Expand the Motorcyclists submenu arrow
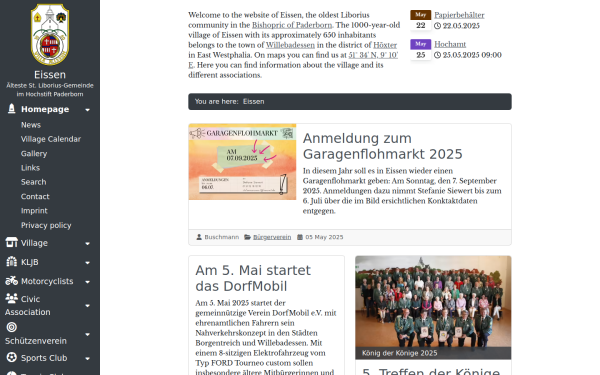The width and height of the screenshot is (600, 375). 88,282
